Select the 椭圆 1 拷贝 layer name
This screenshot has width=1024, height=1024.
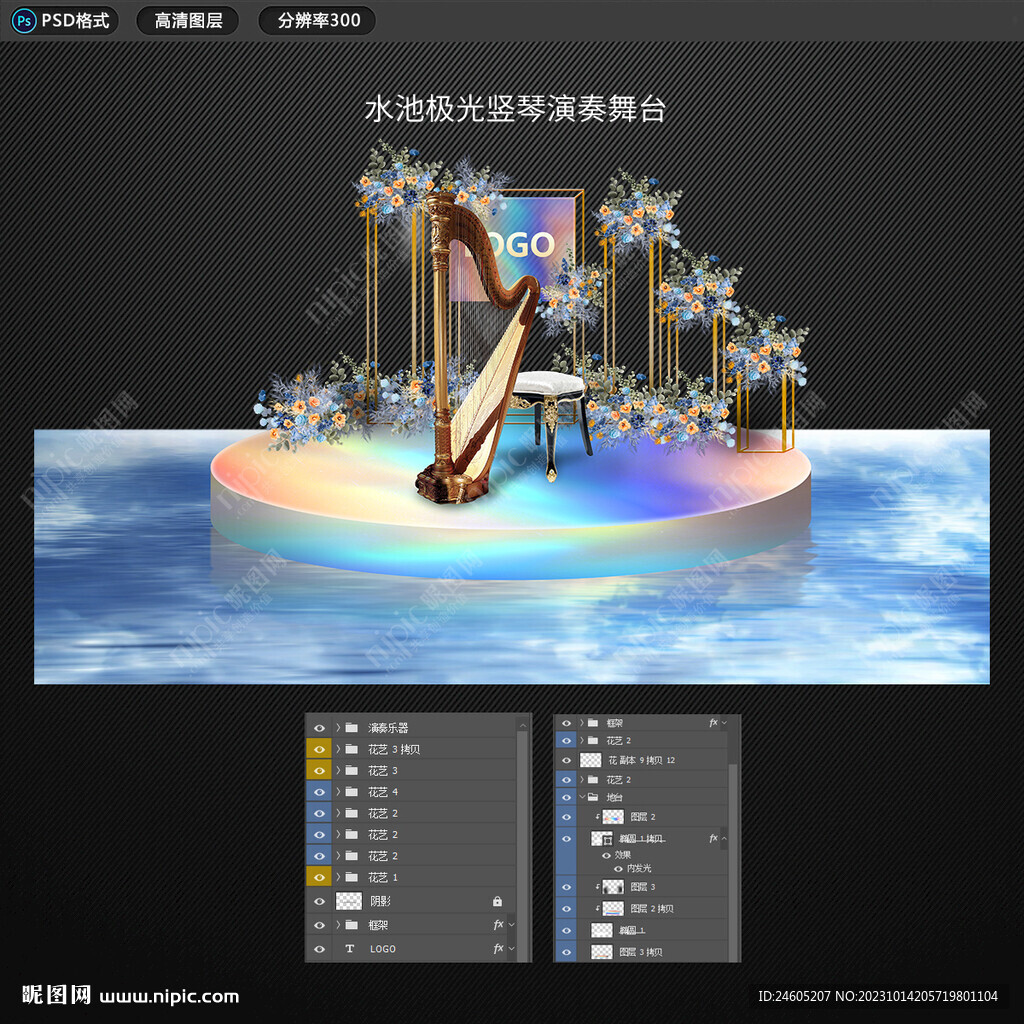pos(641,839)
